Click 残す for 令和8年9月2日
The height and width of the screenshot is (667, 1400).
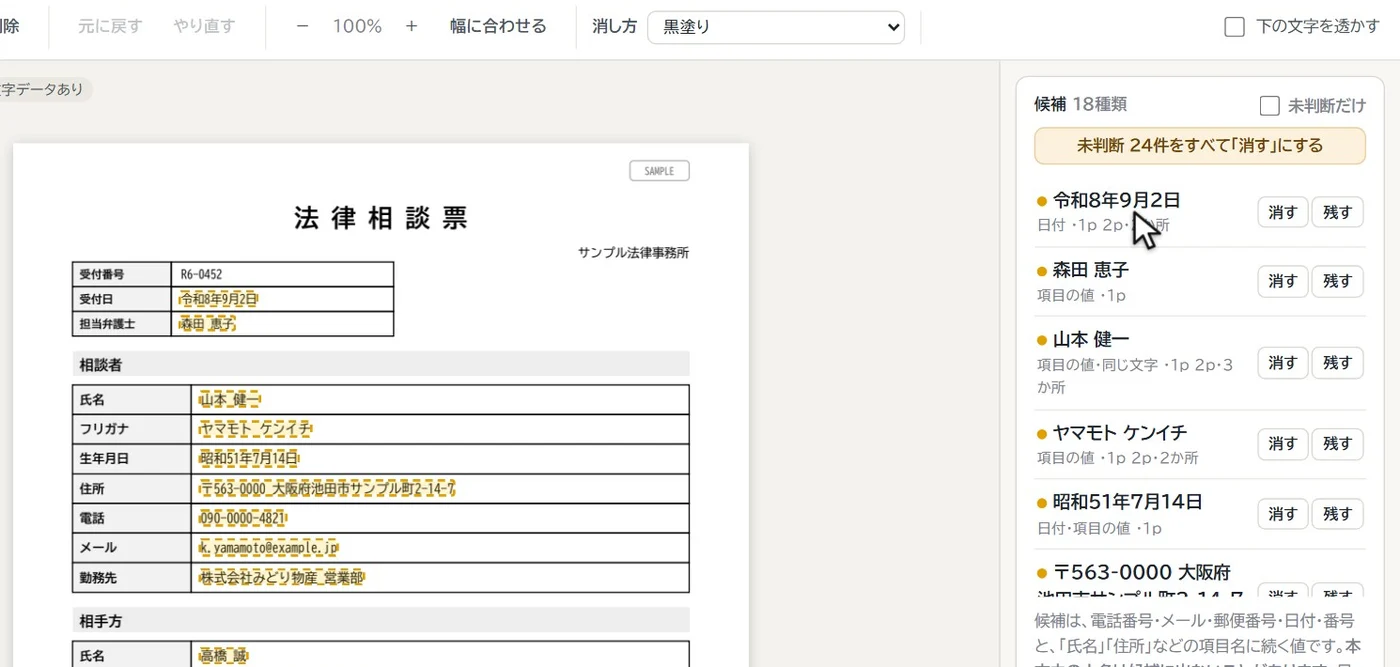1337,212
